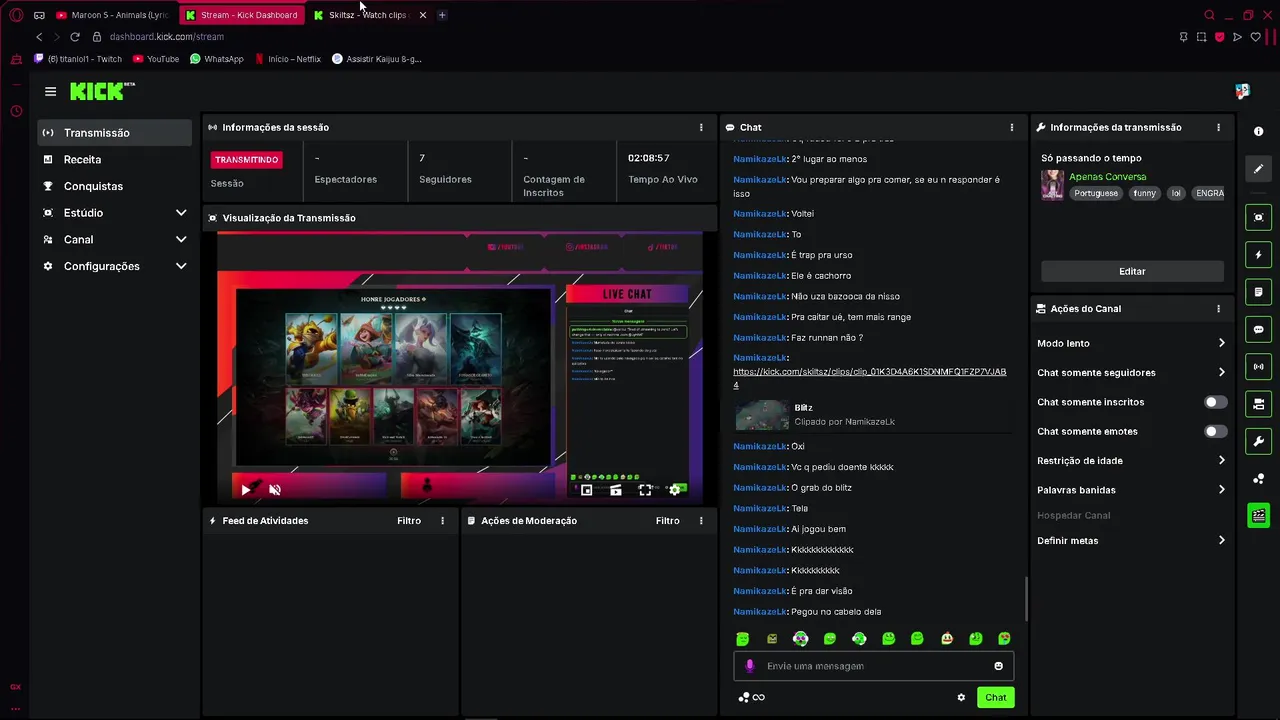
Task: Select the pencil edit icon in the right sidebar
Action: (x=1258, y=169)
